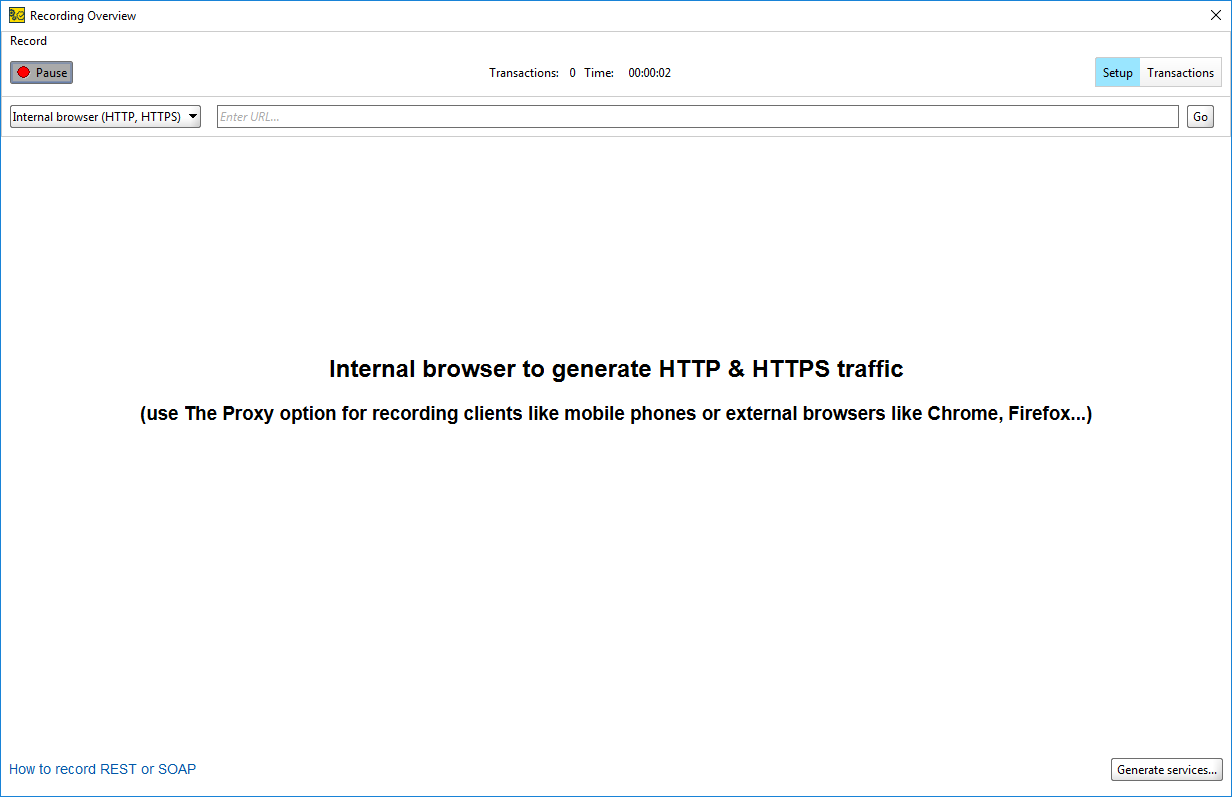Click the Pause recording button
Viewport: 1232px width, 797px height.
pos(42,73)
